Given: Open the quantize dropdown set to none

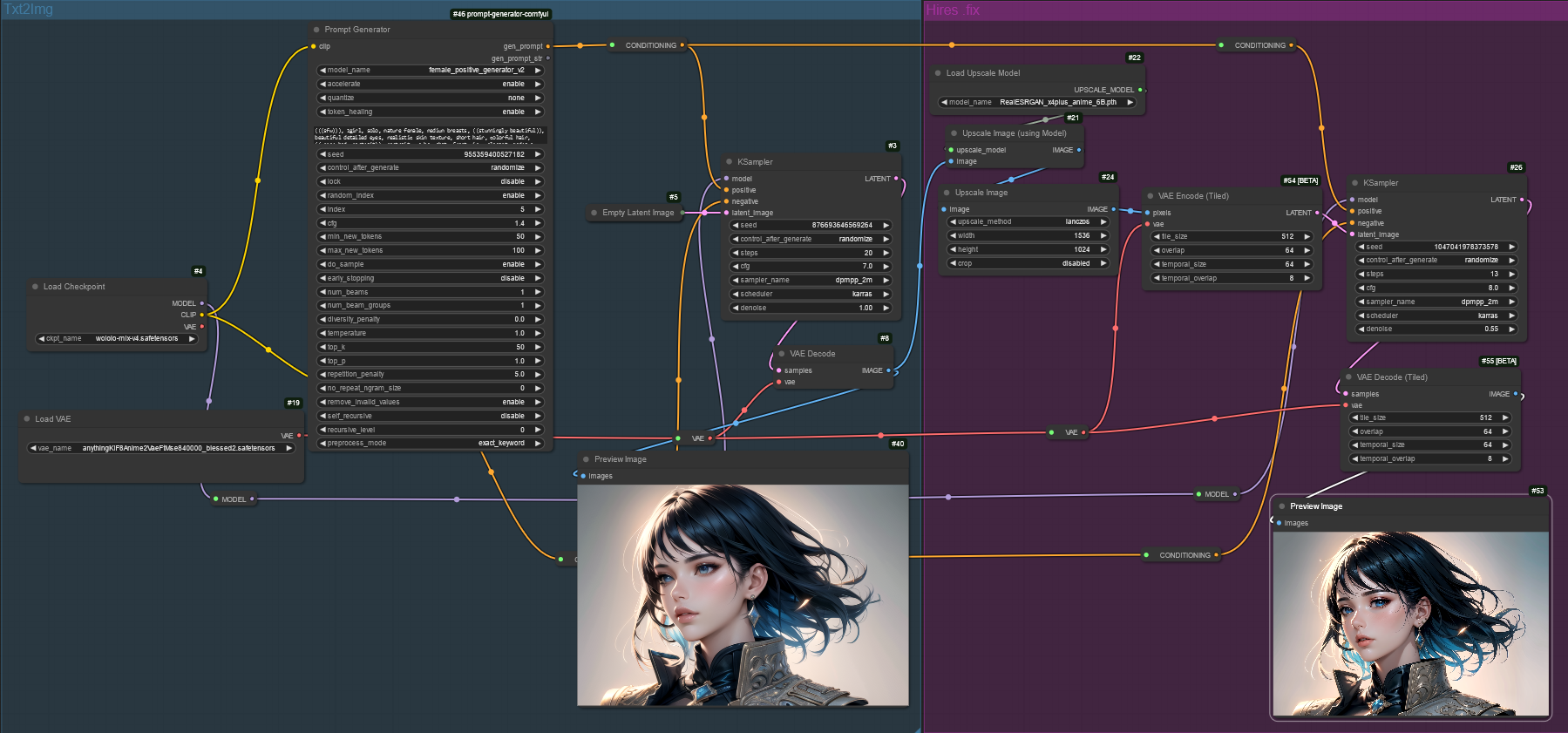Looking at the screenshot, I should point(431,98).
